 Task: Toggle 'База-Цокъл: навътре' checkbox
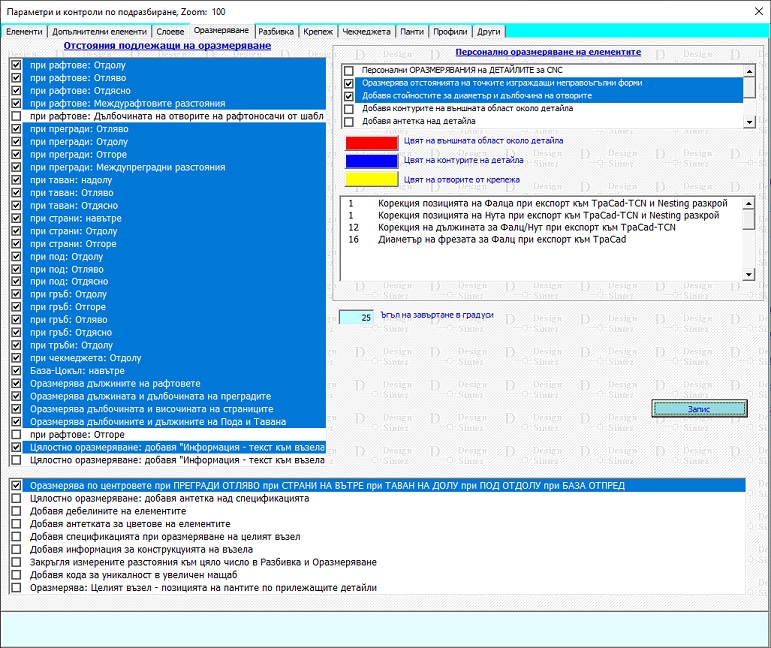[16, 371]
